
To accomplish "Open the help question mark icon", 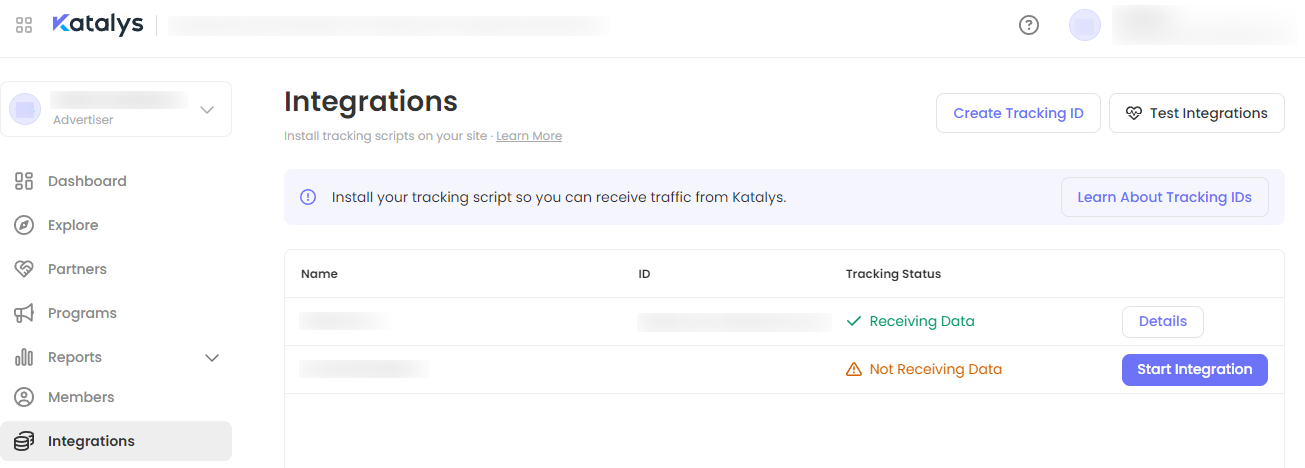I will (x=1029, y=25).
